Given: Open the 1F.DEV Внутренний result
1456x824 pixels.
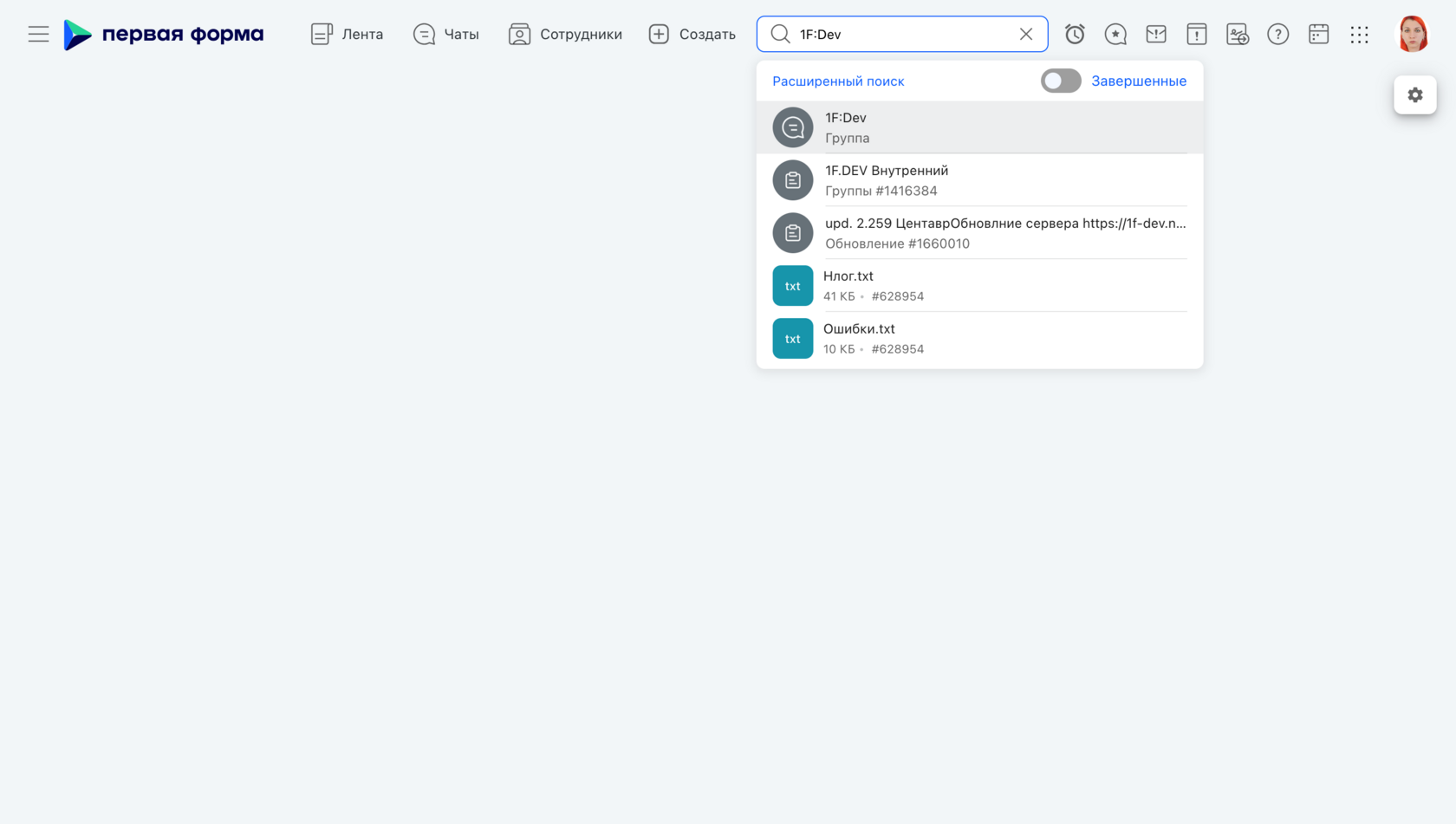Looking at the screenshot, I should pos(979,180).
